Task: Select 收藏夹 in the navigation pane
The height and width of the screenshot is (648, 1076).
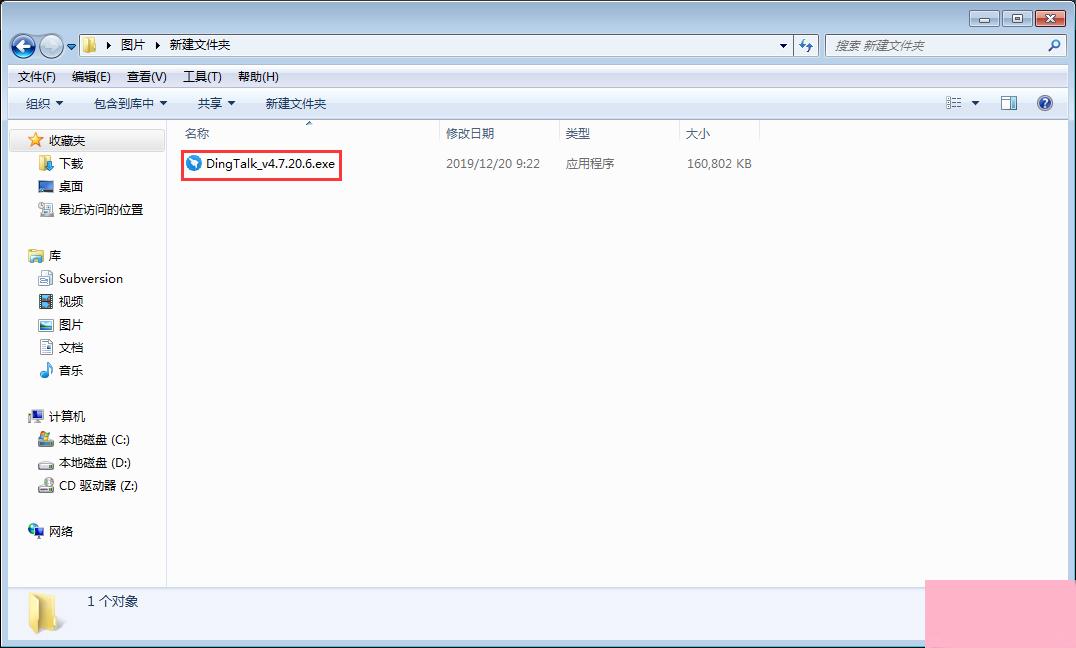Action: tap(67, 141)
